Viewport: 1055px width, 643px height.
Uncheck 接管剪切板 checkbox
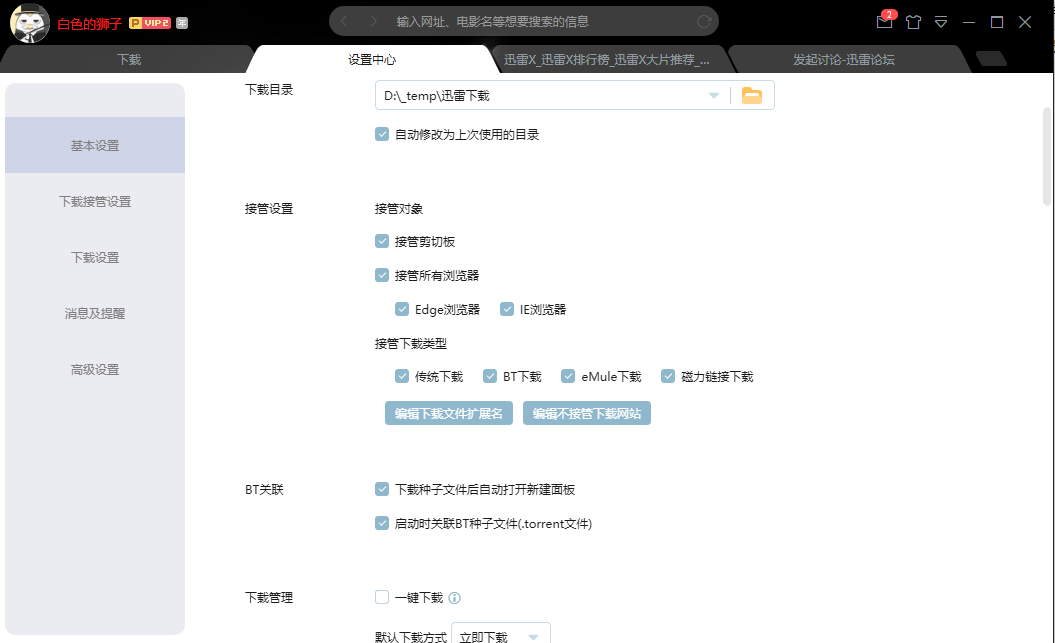381,241
